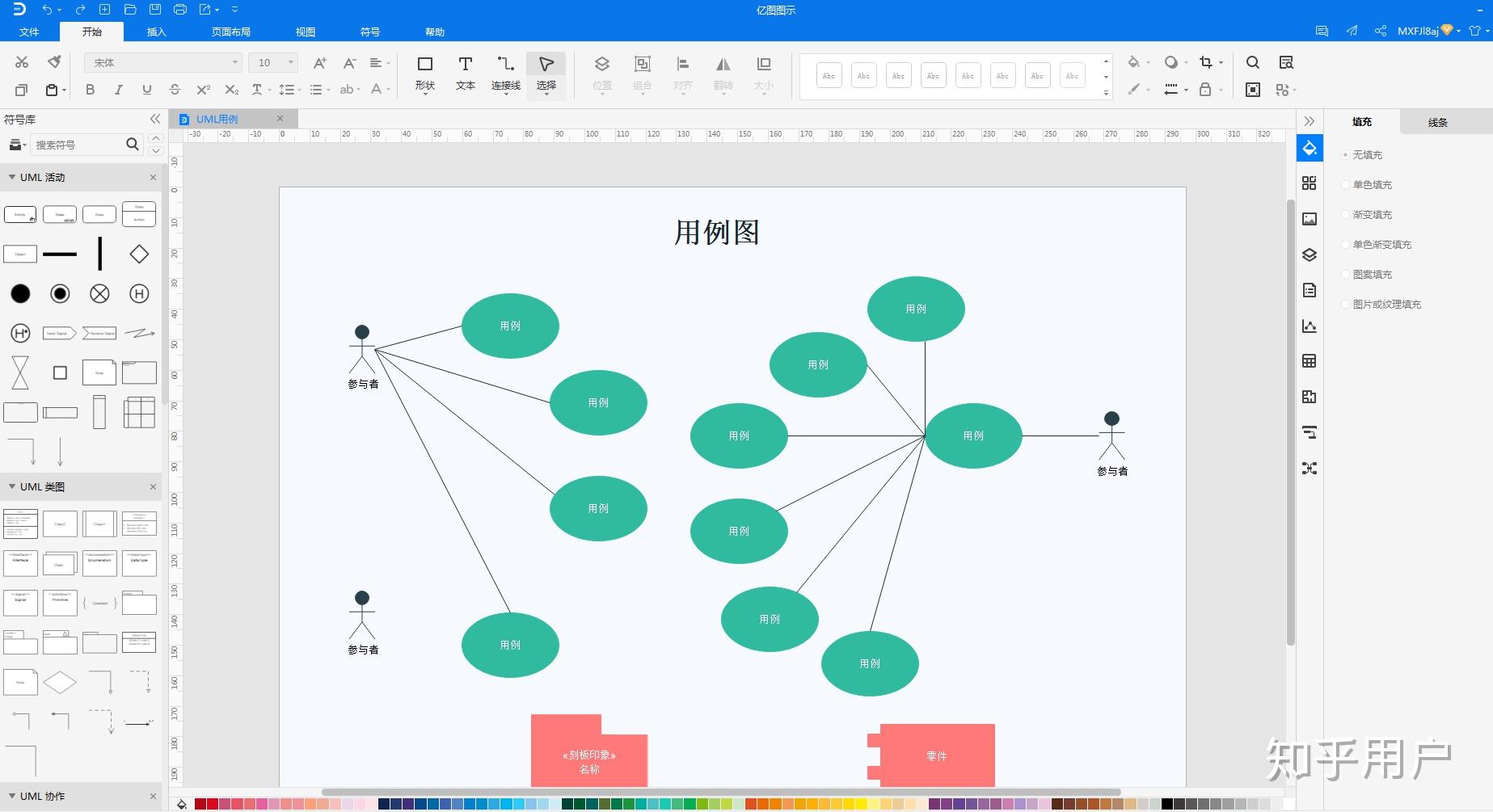Switch to the 视图 ribbon tab
Viewport: 1493px width, 812px height.
point(306,32)
